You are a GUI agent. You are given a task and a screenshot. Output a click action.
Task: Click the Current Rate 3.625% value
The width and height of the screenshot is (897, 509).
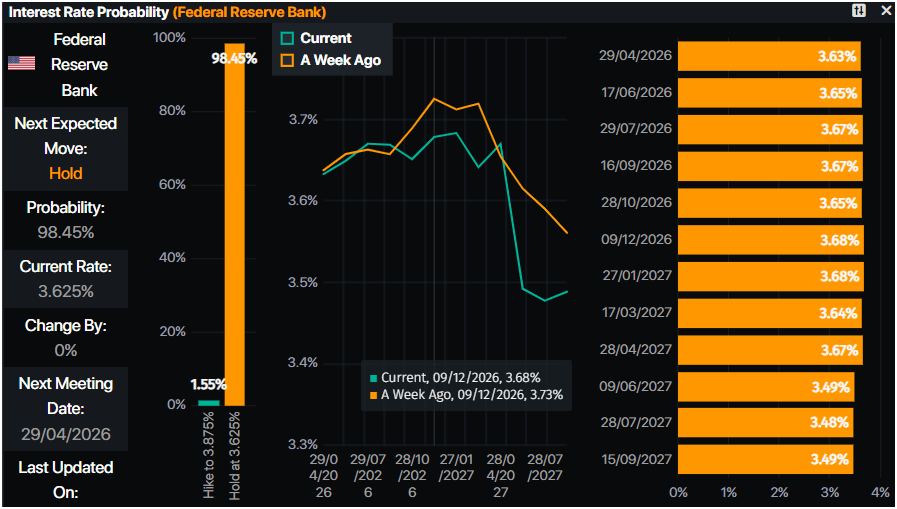coord(66,291)
